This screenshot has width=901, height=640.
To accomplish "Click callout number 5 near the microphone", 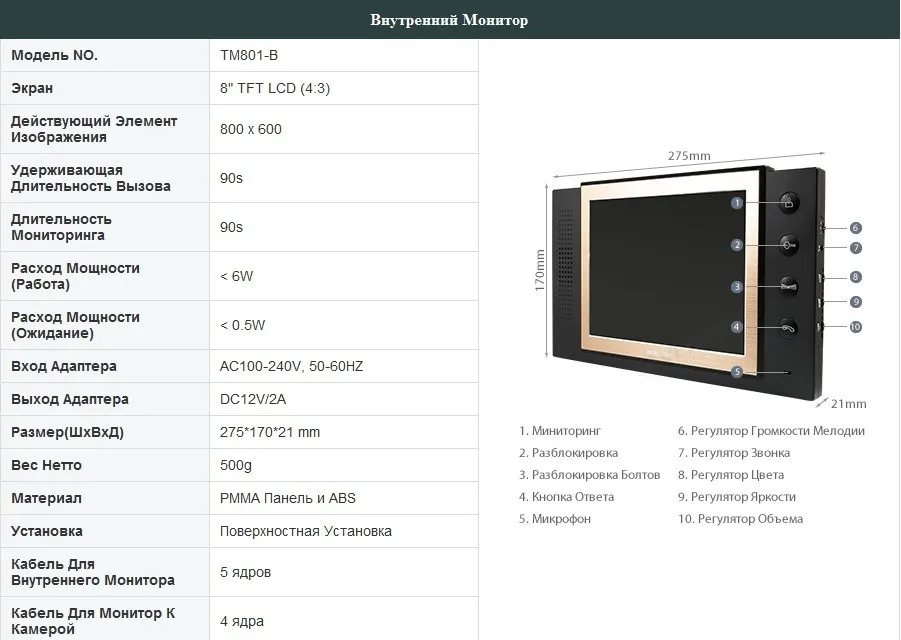I will (x=737, y=372).
